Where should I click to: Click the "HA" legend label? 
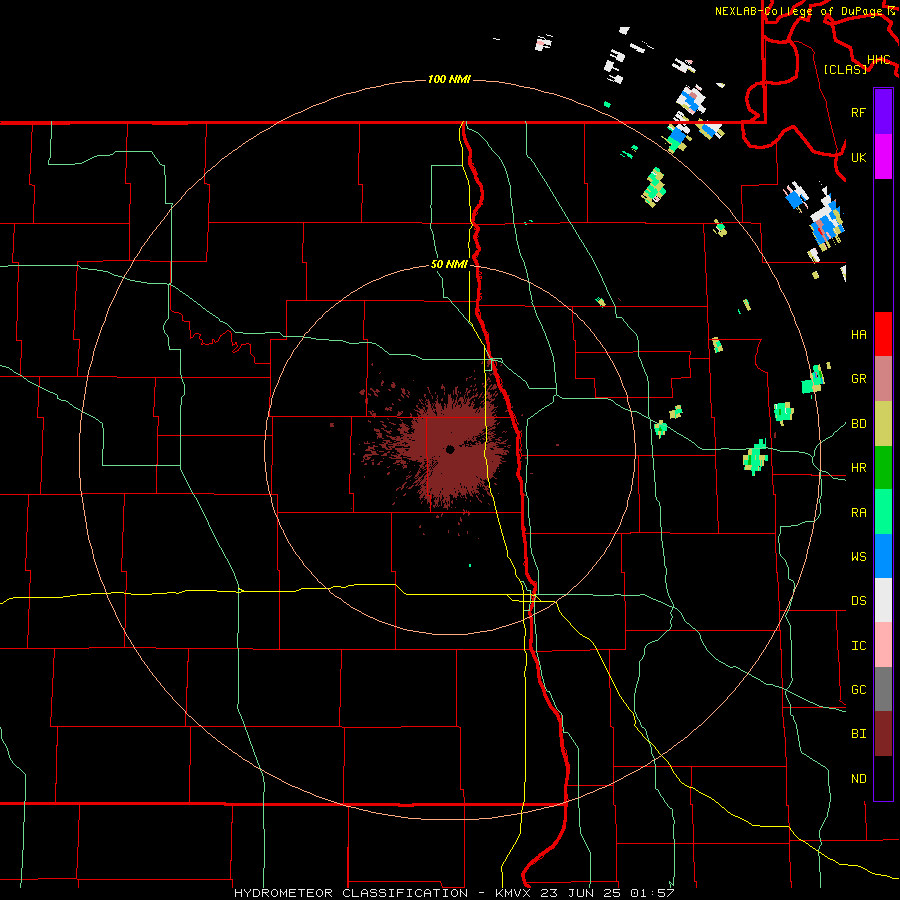click(x=858, y=334)
